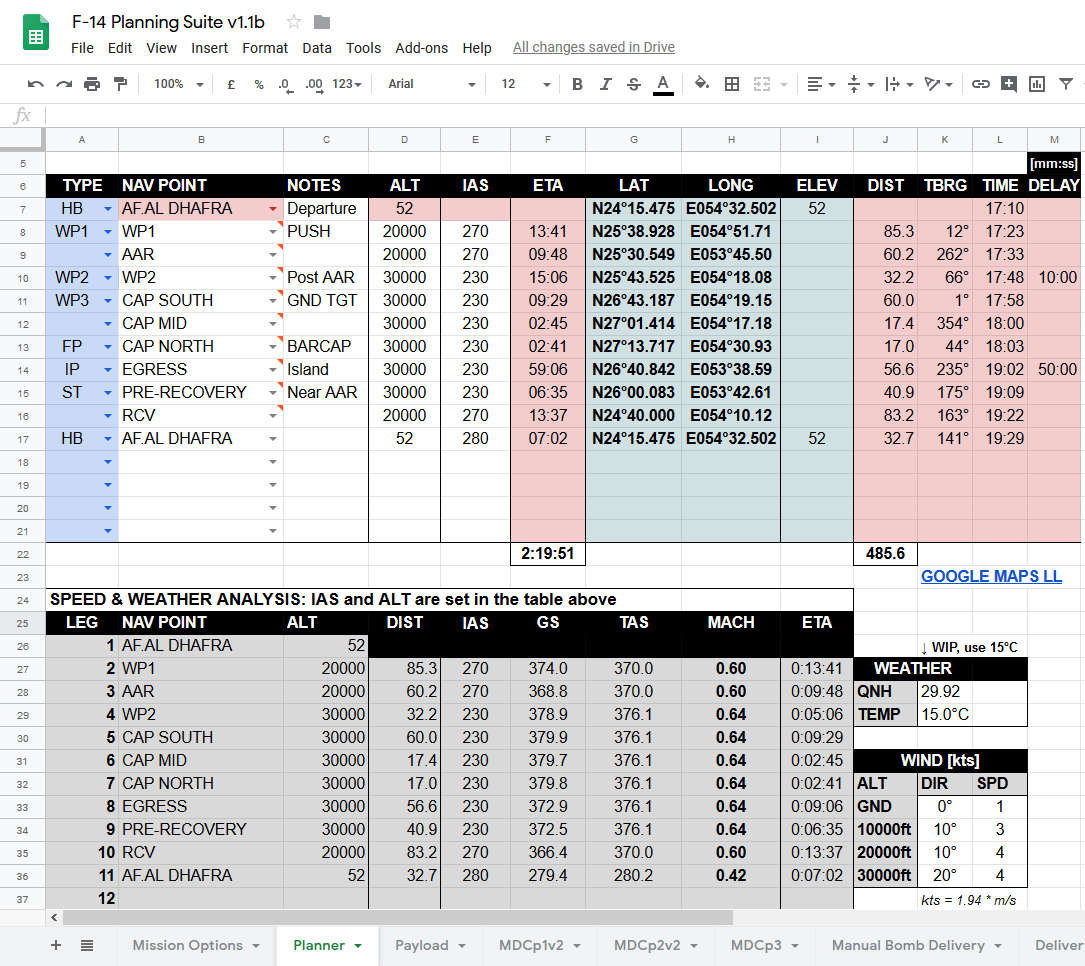Screen dimensions: 1085x966
Task: Apply Strikethrough formatting
Action: point(633,84)
